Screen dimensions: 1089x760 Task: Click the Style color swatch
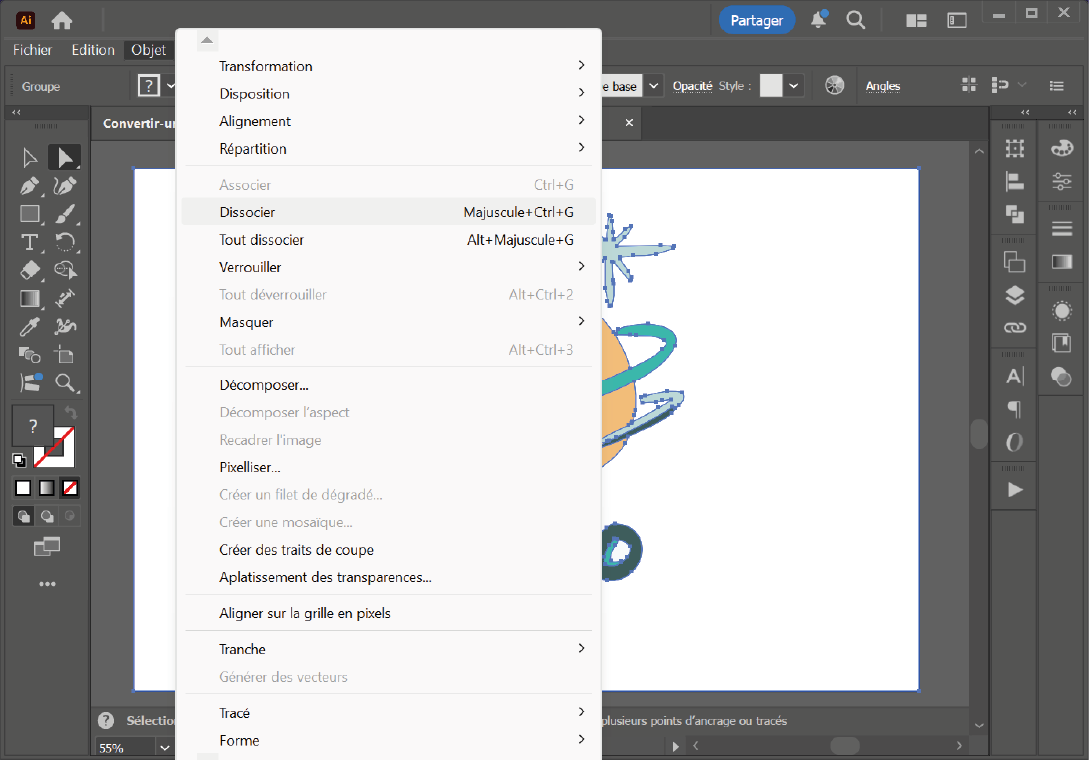(770, 86)
